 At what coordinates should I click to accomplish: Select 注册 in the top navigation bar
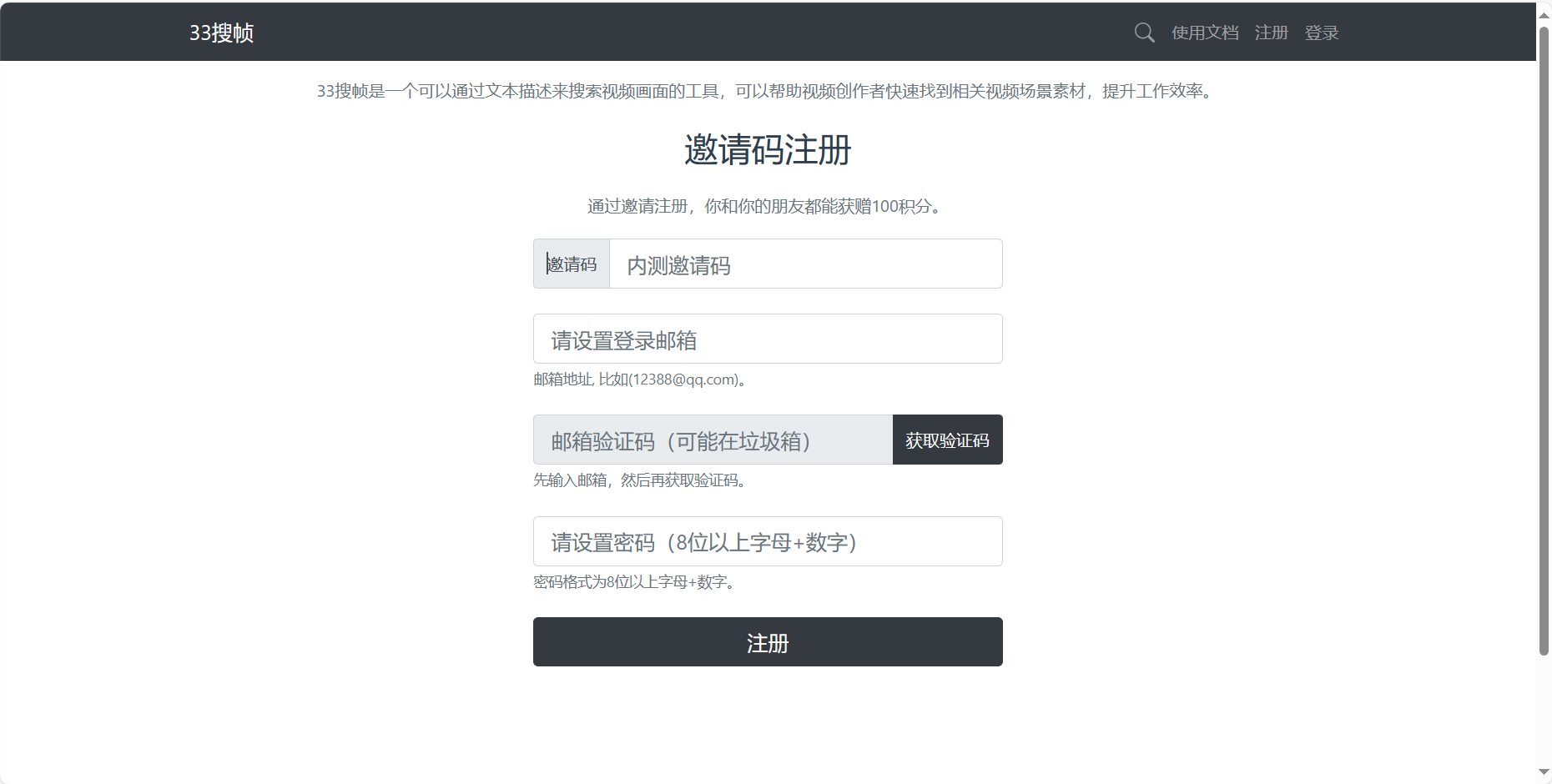(1271, 33)
